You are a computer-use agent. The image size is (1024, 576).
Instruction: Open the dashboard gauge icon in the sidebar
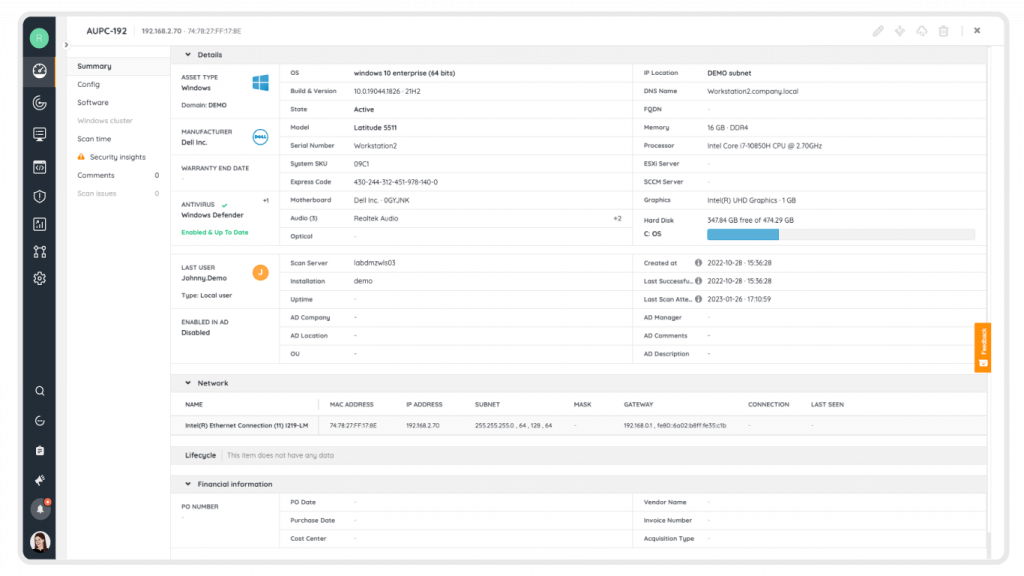tap(39, 72)
